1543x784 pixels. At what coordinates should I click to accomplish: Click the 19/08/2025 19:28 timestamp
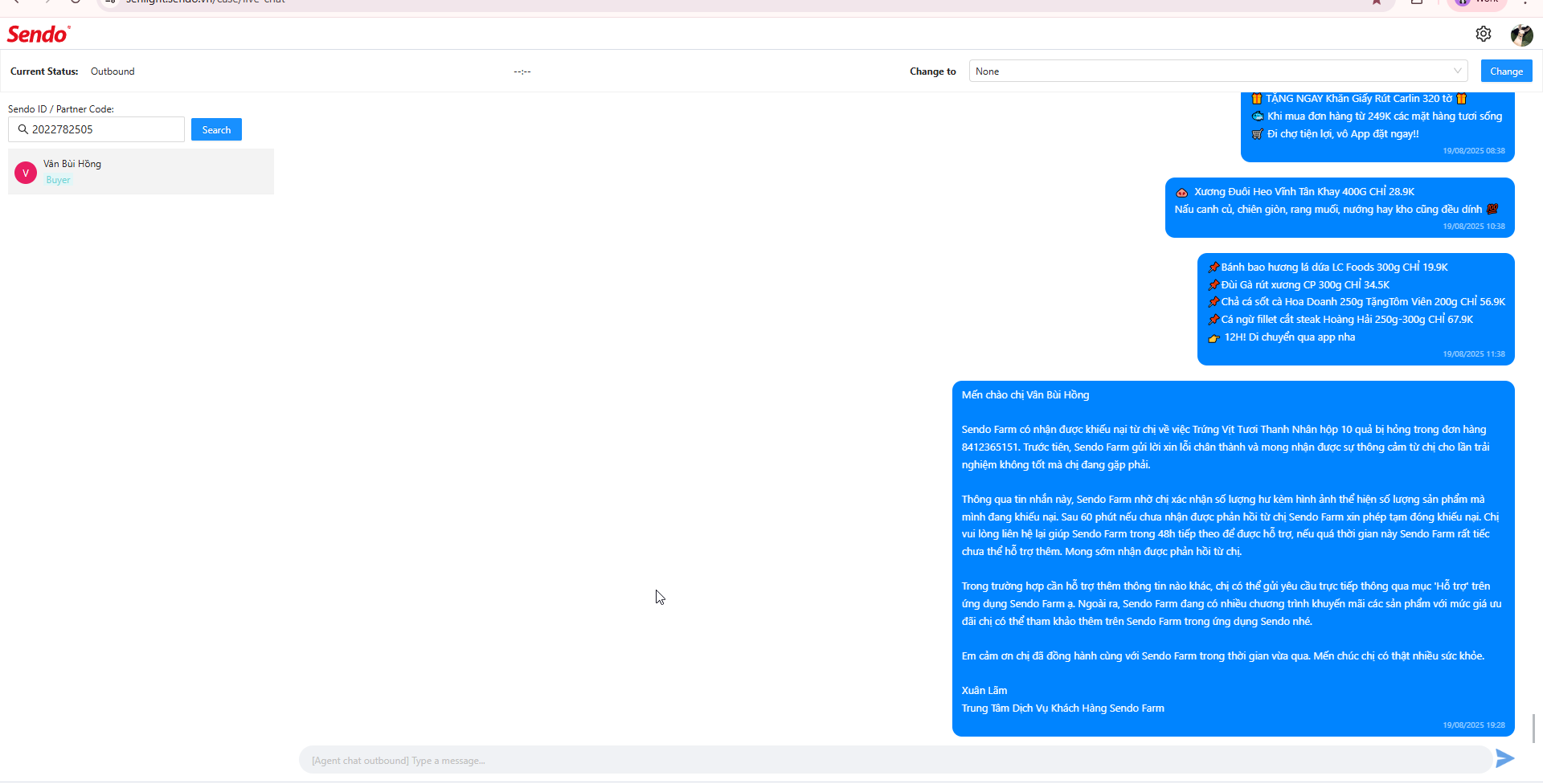(1474, 725)
